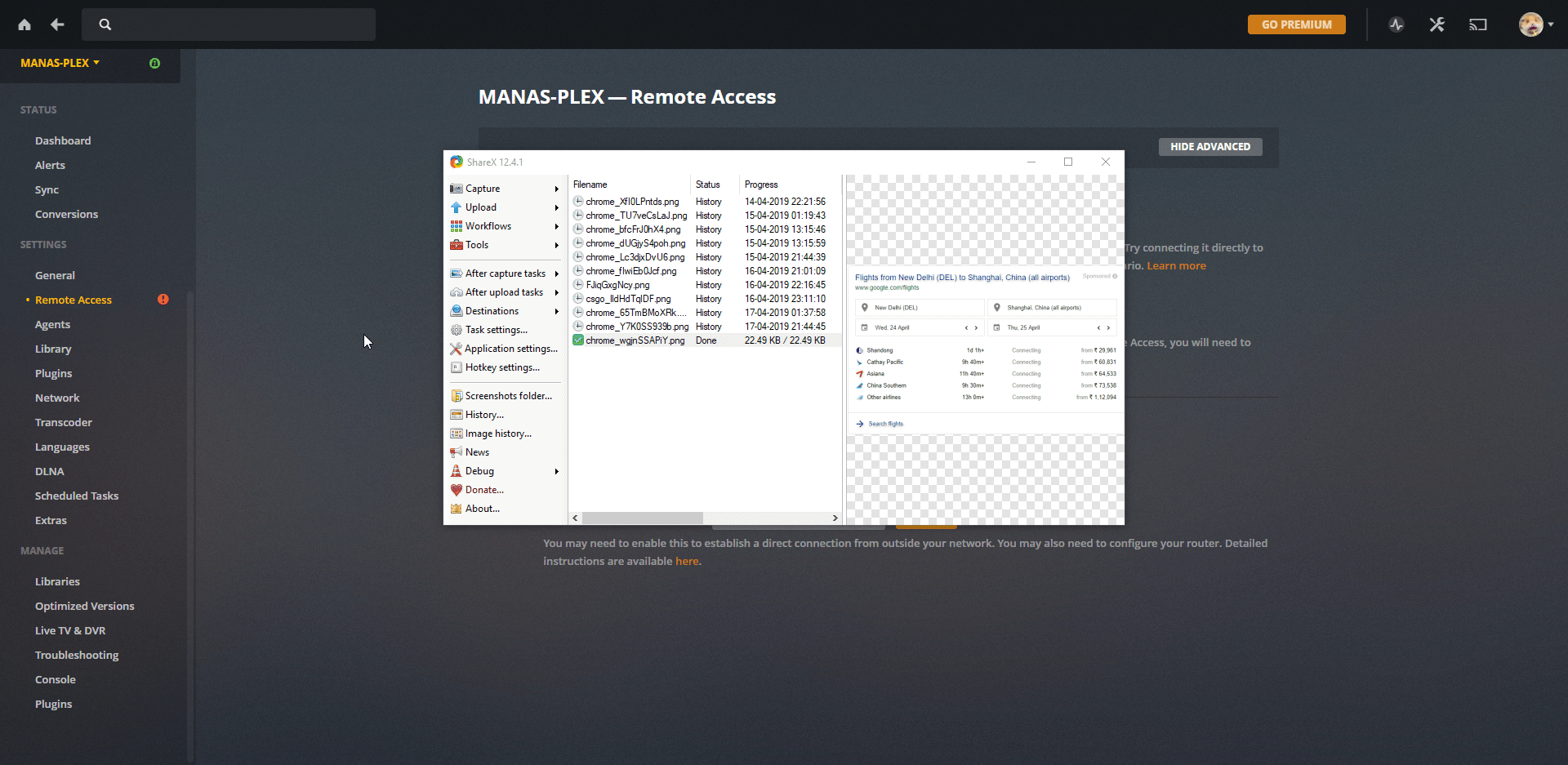Open Transcoder settings in the sidebar
Screen dimensions: 1568x765
(64, 422)
